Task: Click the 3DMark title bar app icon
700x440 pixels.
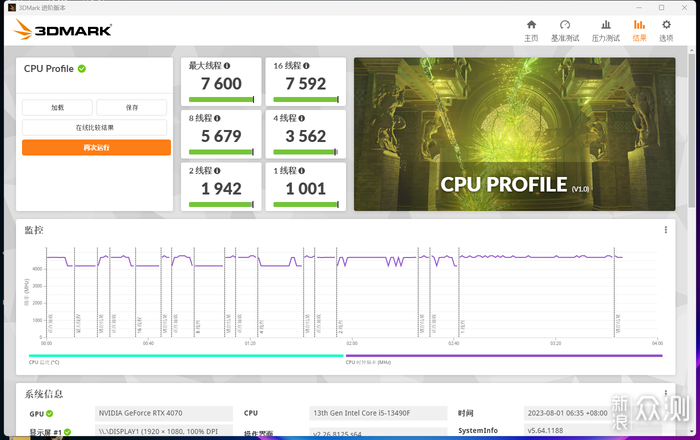Action: click(12, 8)
